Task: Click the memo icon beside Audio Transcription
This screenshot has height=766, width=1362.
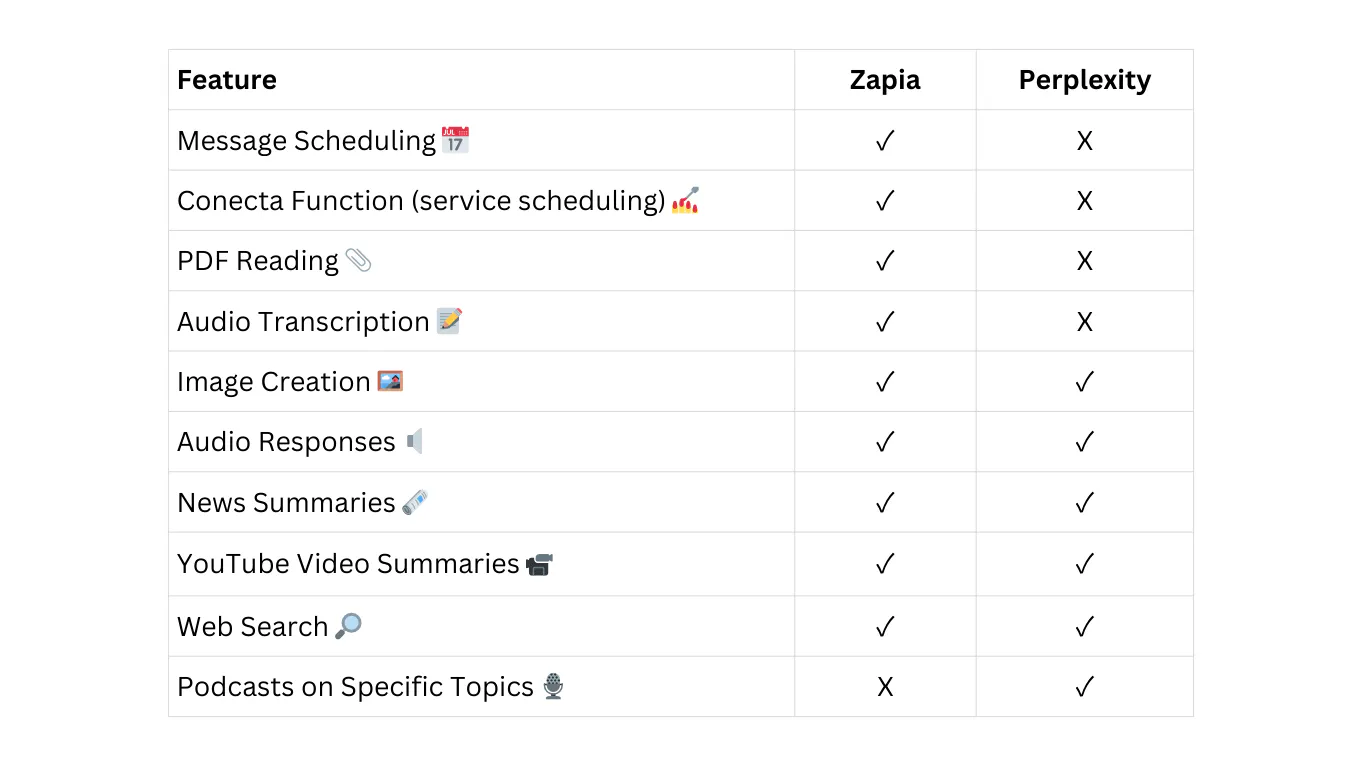Action: [x=450, y=321]
